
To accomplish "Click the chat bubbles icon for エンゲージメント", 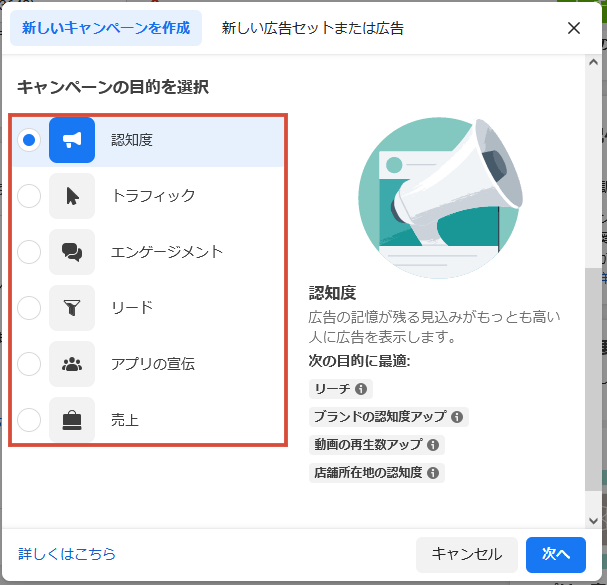I will pyautogui.click(x=72, y=252).
